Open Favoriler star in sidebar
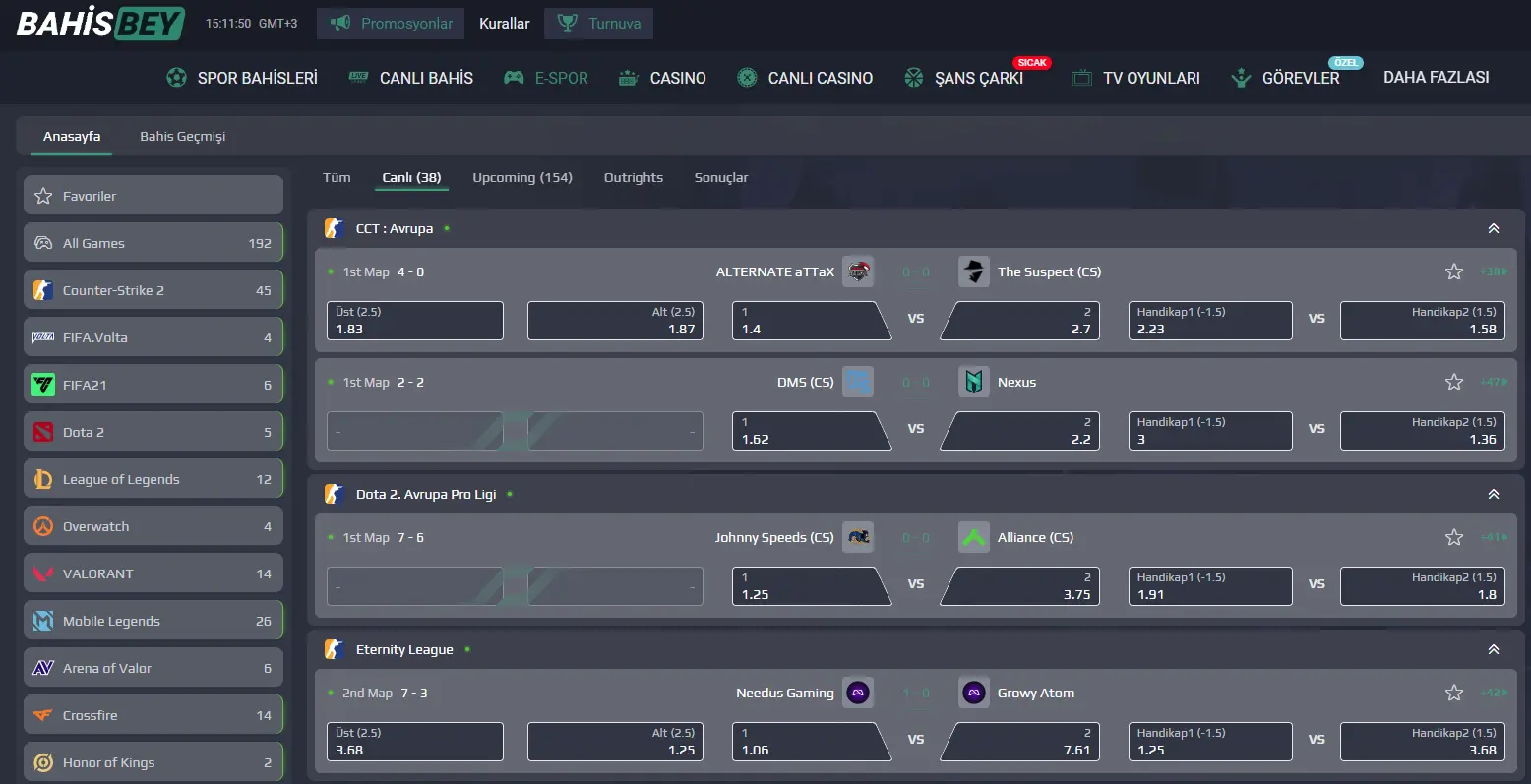This screenshot has width=1531, height=784. 43,196
